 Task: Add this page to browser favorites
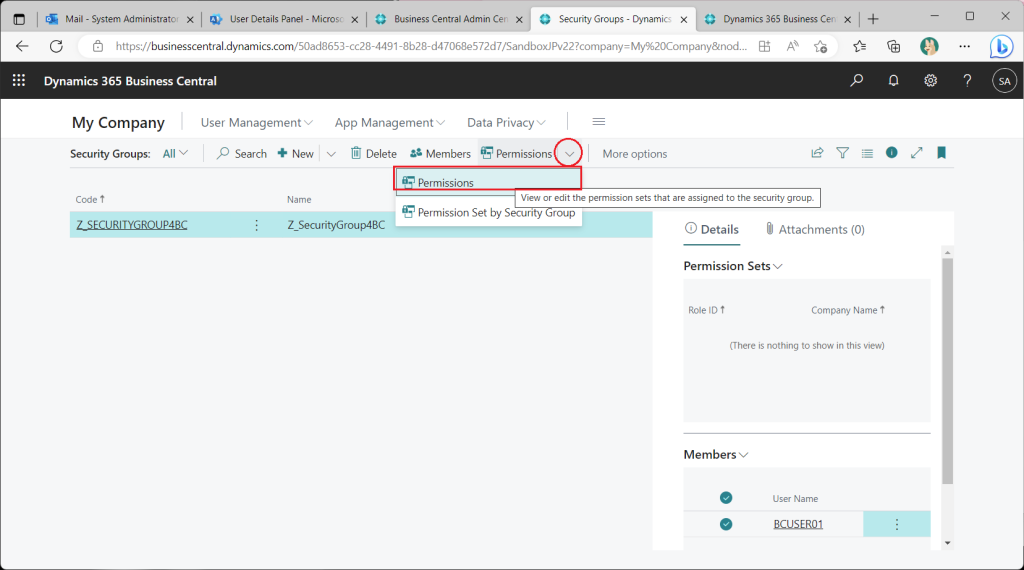821,46
